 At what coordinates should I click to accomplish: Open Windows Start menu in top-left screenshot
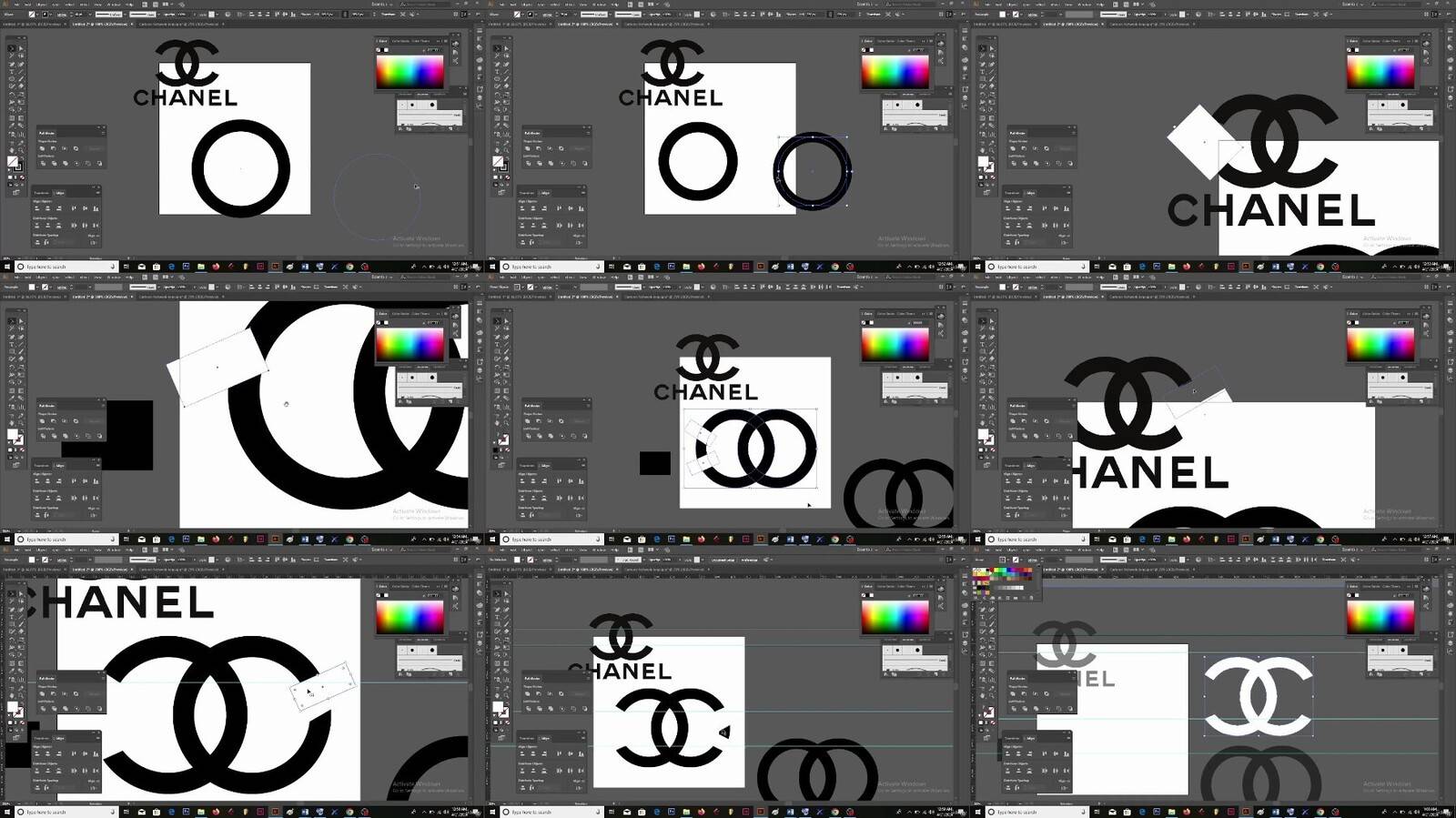(7, 267)
